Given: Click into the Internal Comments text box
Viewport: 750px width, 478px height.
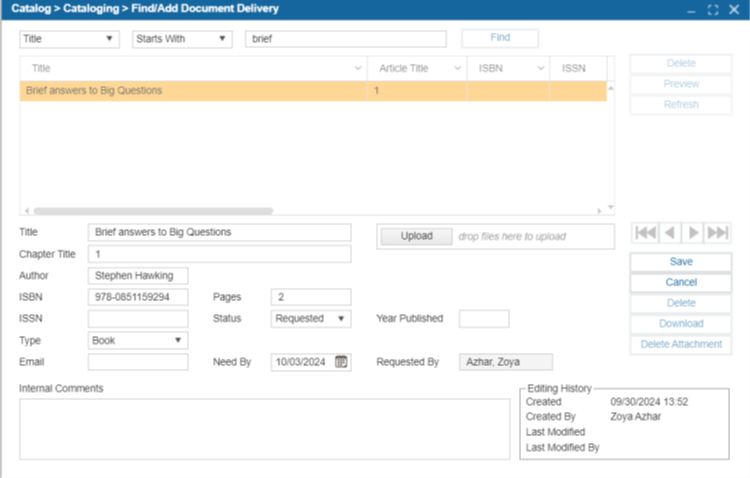Looking at the screenshot, I should pyautogui.click(x=264, y=428).
